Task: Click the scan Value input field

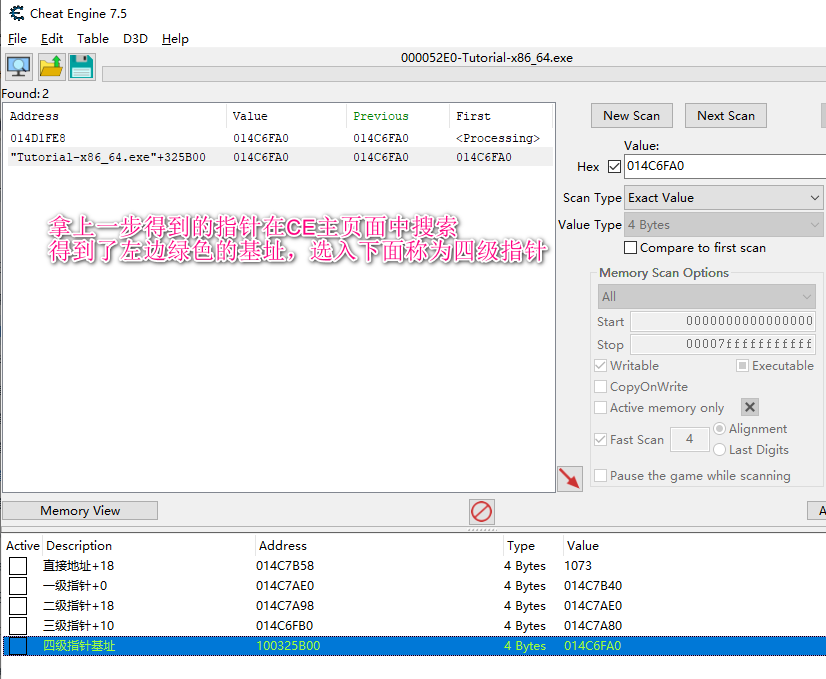Action: 725,166
